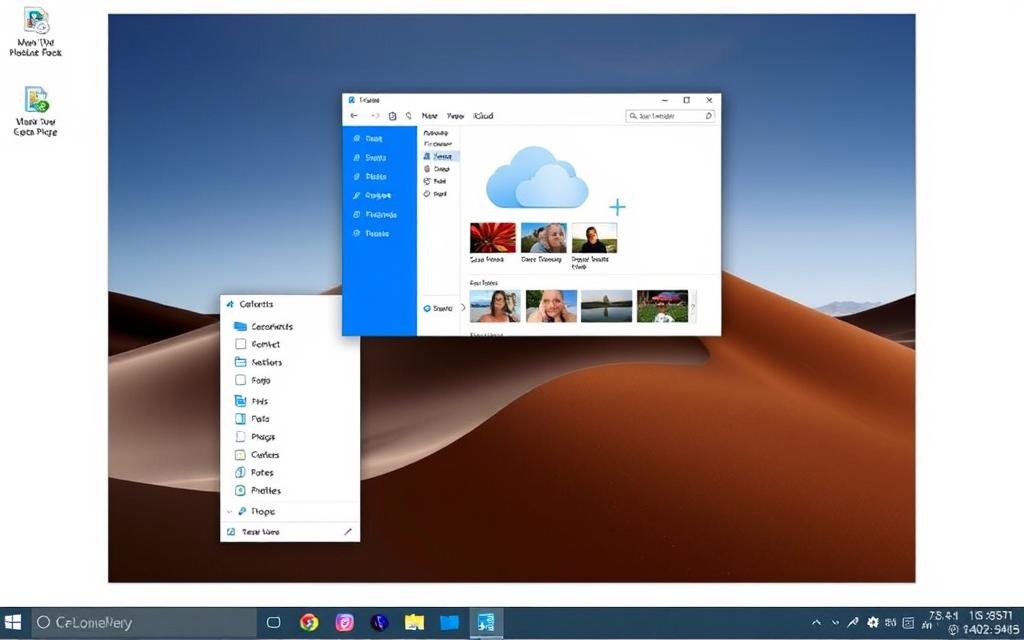Open the 'iCloud' menu item in toolbar
Image resolution: width=1024 pixels, height=640 pixels.
(x=483, y=116)
